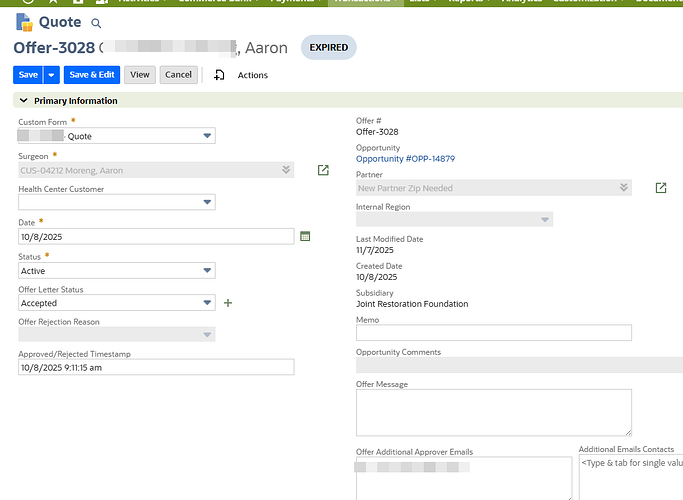The image size is (683, 500).
Task: Open Surgeon record via external link icon
Action: 323,171
